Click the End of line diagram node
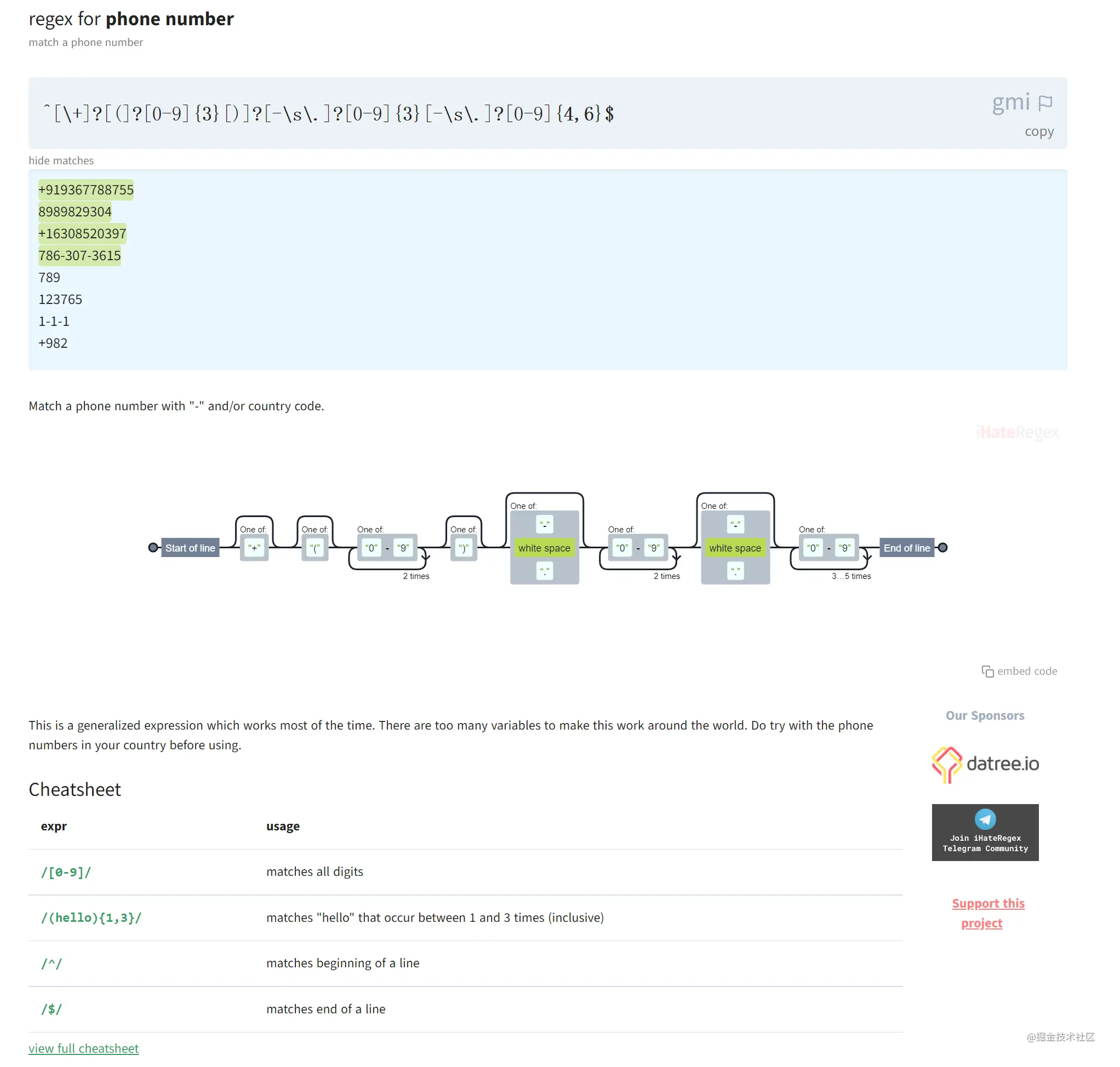 (x=907, y=548)
